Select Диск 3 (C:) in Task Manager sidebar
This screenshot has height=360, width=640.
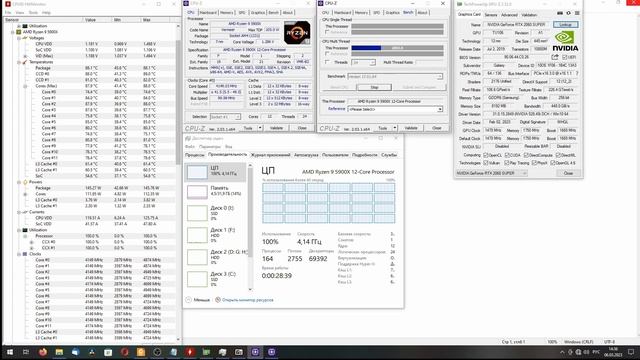point(216,279)
